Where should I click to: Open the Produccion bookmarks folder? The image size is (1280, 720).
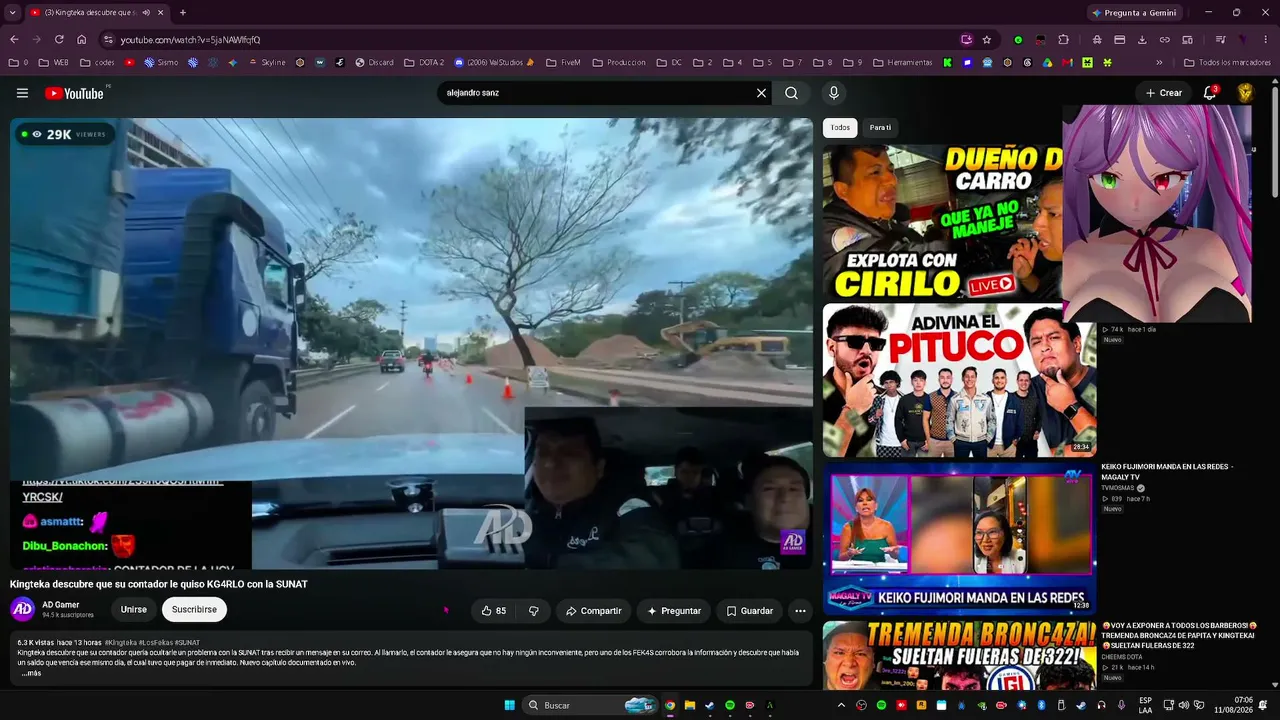click(x=619, y=62)
